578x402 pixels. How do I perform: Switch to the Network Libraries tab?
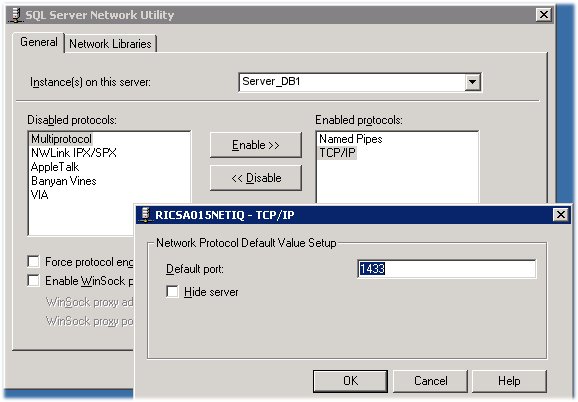pyautogui.click(x=110, y=44)
